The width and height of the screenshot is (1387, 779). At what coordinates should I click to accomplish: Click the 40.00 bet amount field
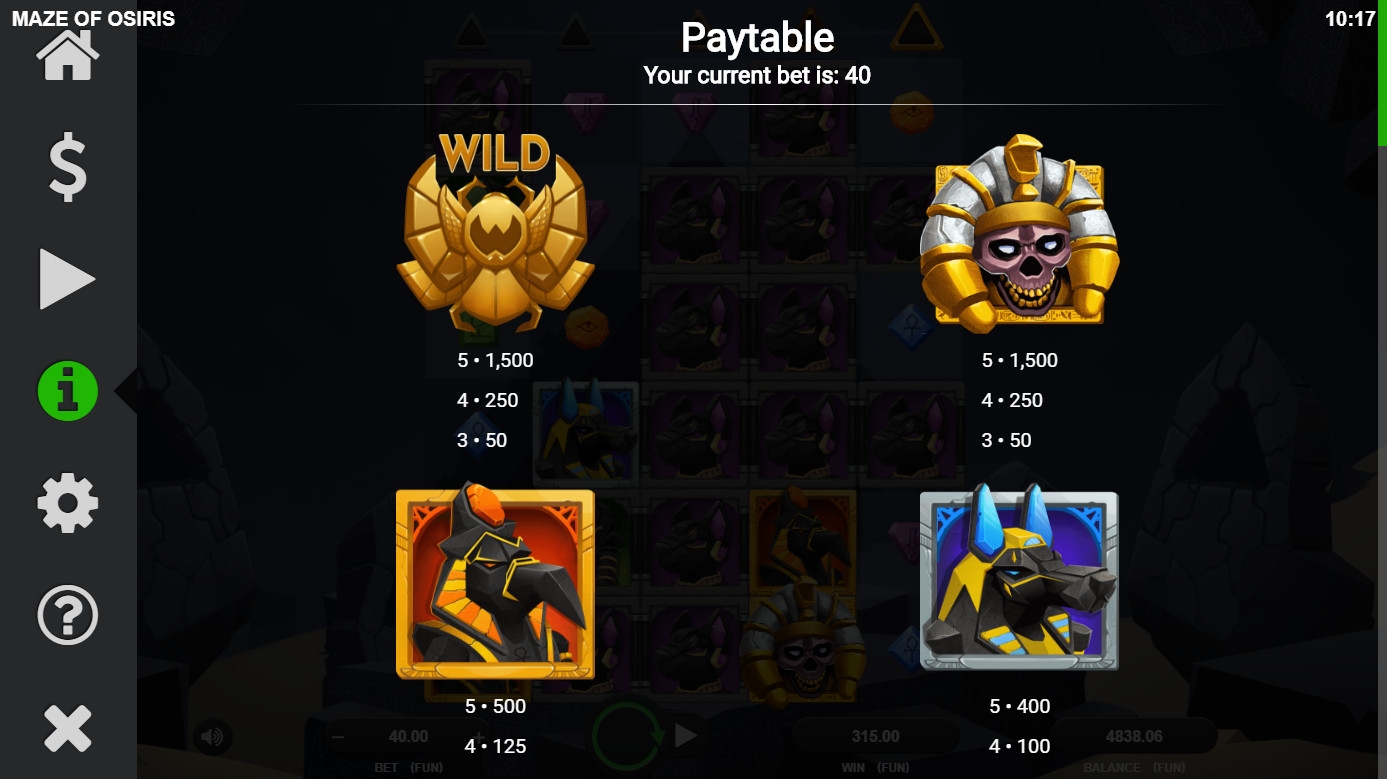408,737
